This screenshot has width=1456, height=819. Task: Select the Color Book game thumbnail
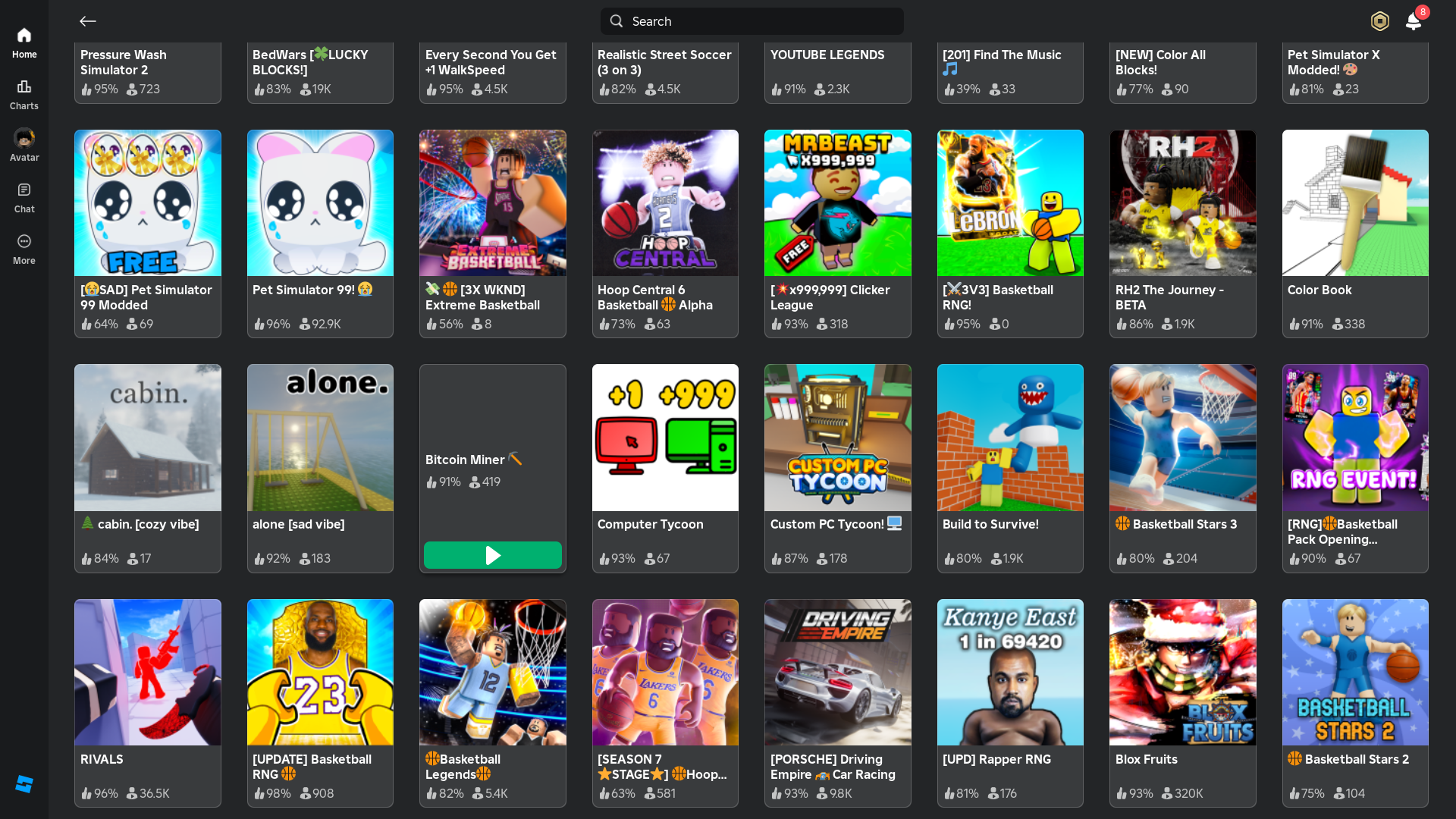[1355, 202]
